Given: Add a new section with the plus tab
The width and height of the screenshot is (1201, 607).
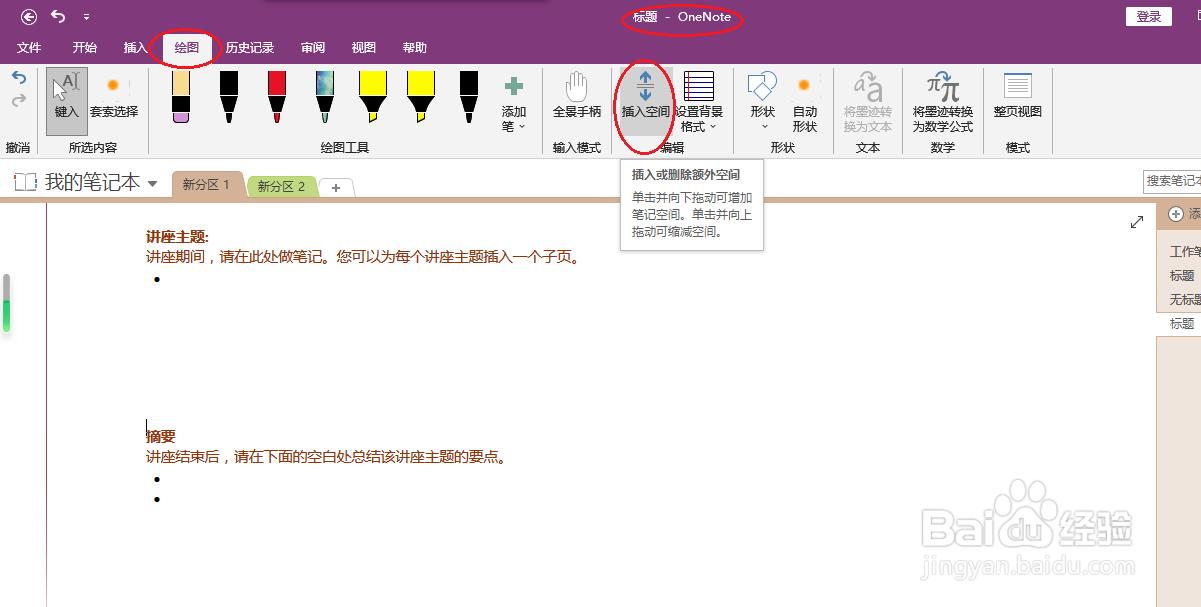Looking at the screenshot, I should tap(336, 187).
